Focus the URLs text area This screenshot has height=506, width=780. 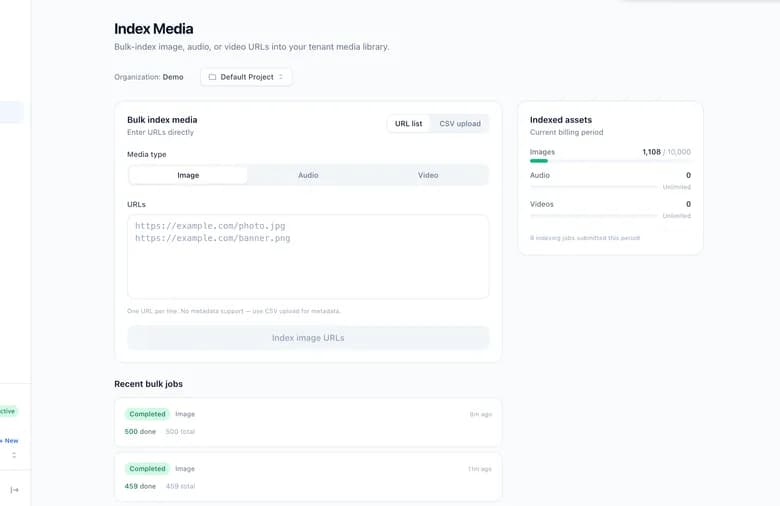[308, 257]
